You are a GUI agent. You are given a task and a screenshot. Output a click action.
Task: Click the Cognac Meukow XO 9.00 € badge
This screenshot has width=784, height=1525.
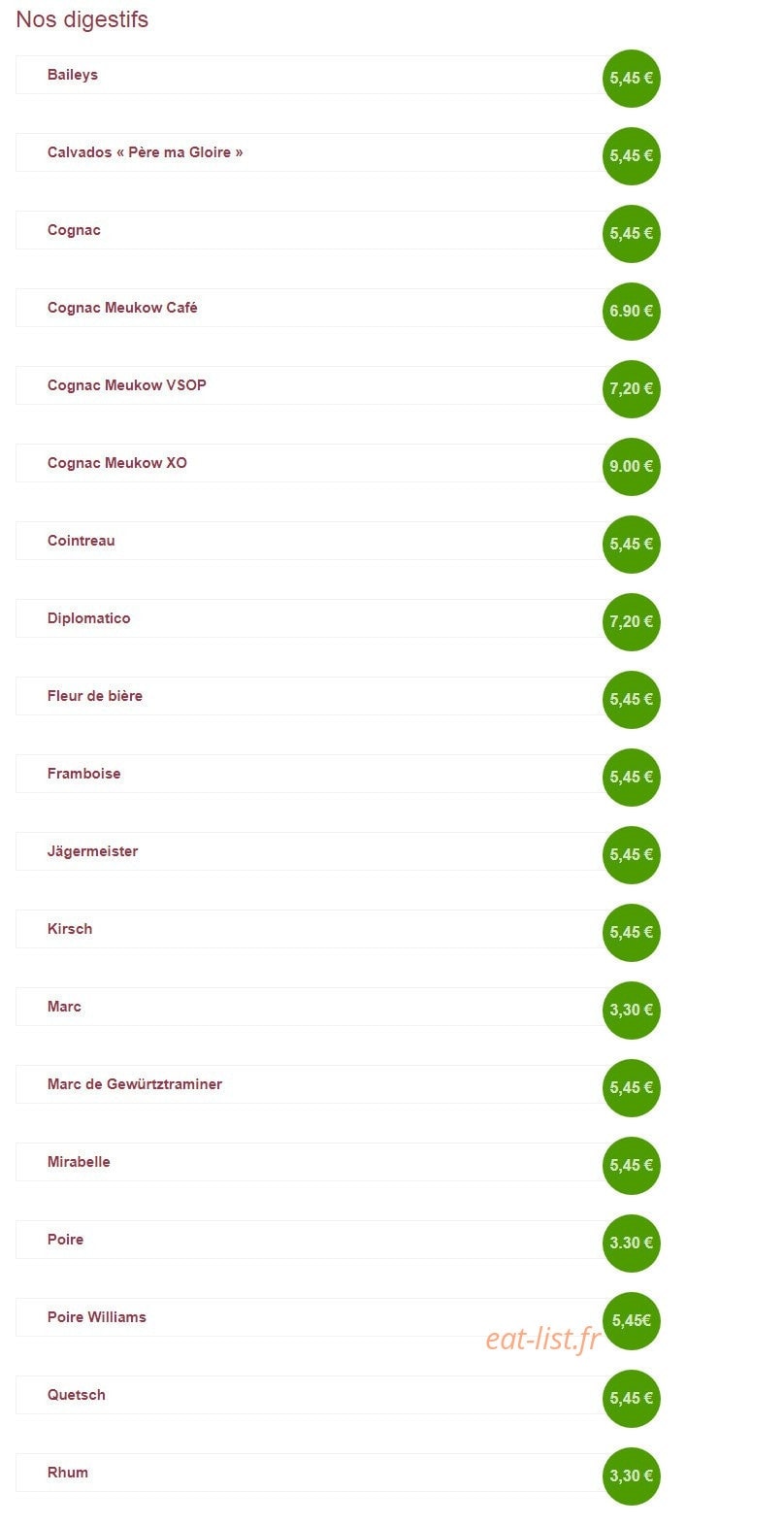pos(632,466)
